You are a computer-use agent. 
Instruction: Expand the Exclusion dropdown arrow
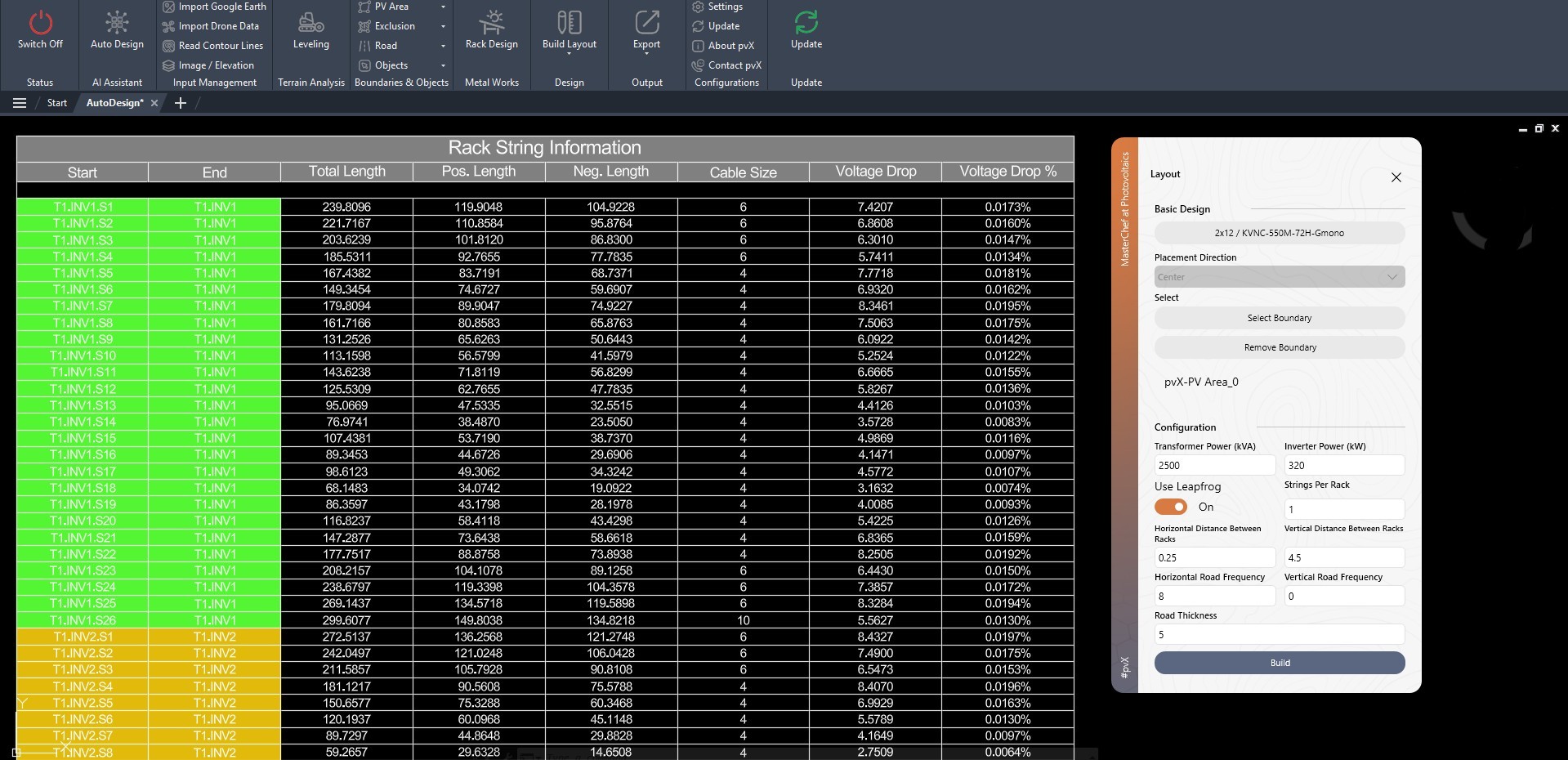pos(443,26)
